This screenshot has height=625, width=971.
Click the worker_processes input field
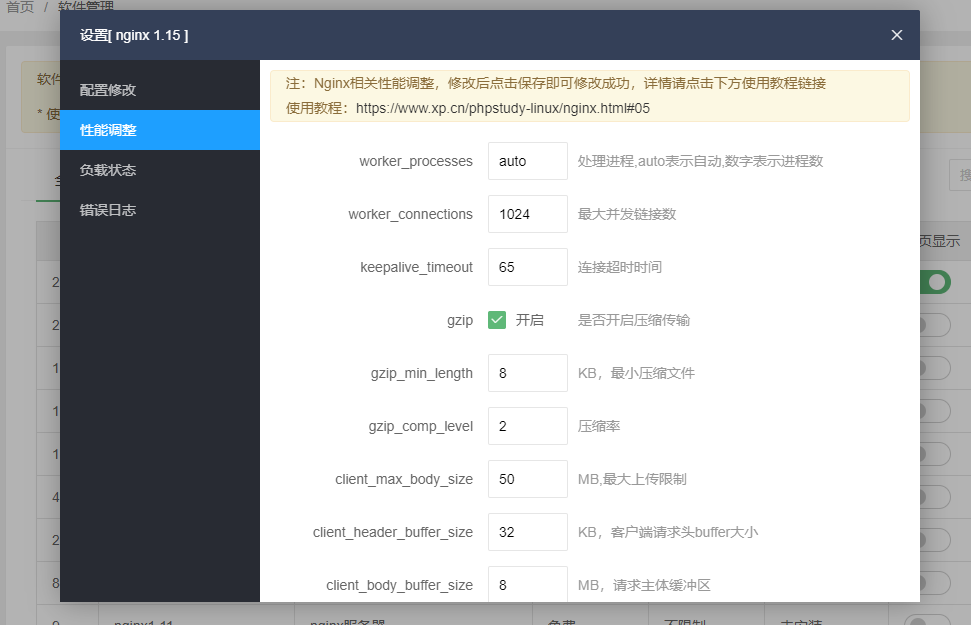[x=527, y=161]
